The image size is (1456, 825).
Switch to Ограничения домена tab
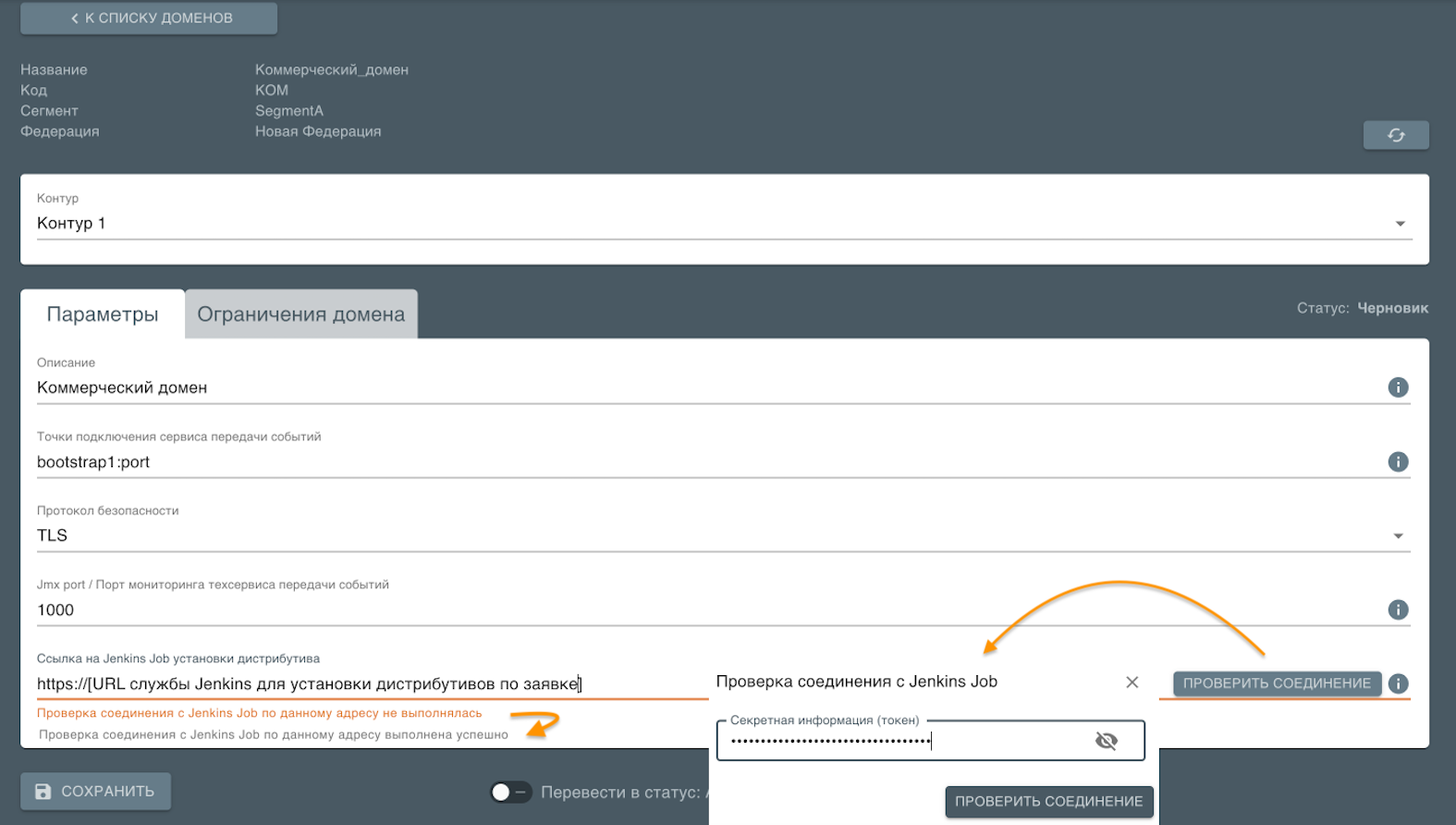tap(300, 314)
